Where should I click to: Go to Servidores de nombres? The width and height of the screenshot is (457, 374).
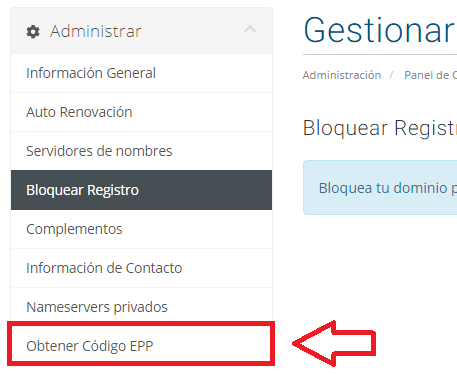click(141, 151)
